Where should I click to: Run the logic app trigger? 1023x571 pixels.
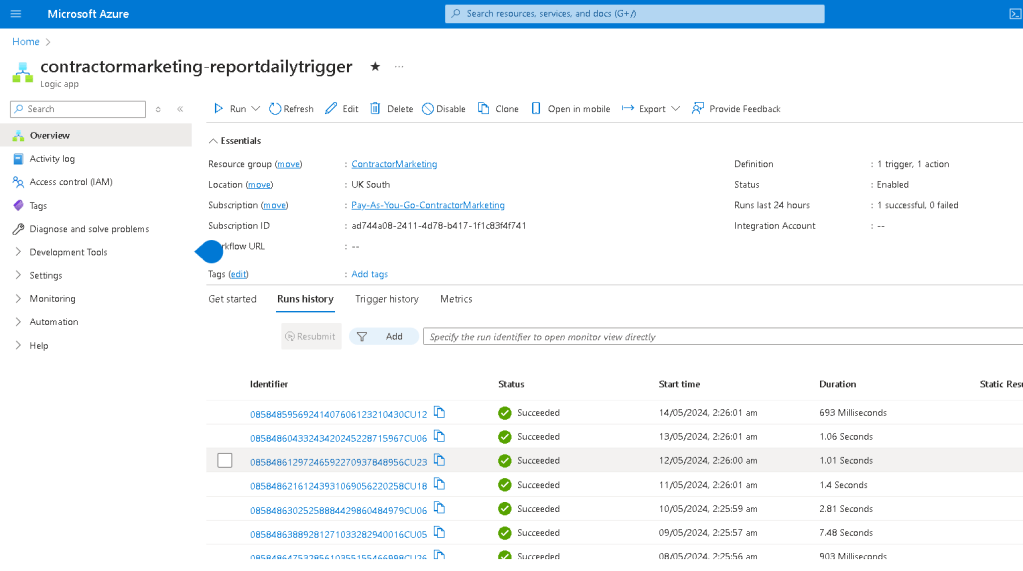tap(230, 109)
